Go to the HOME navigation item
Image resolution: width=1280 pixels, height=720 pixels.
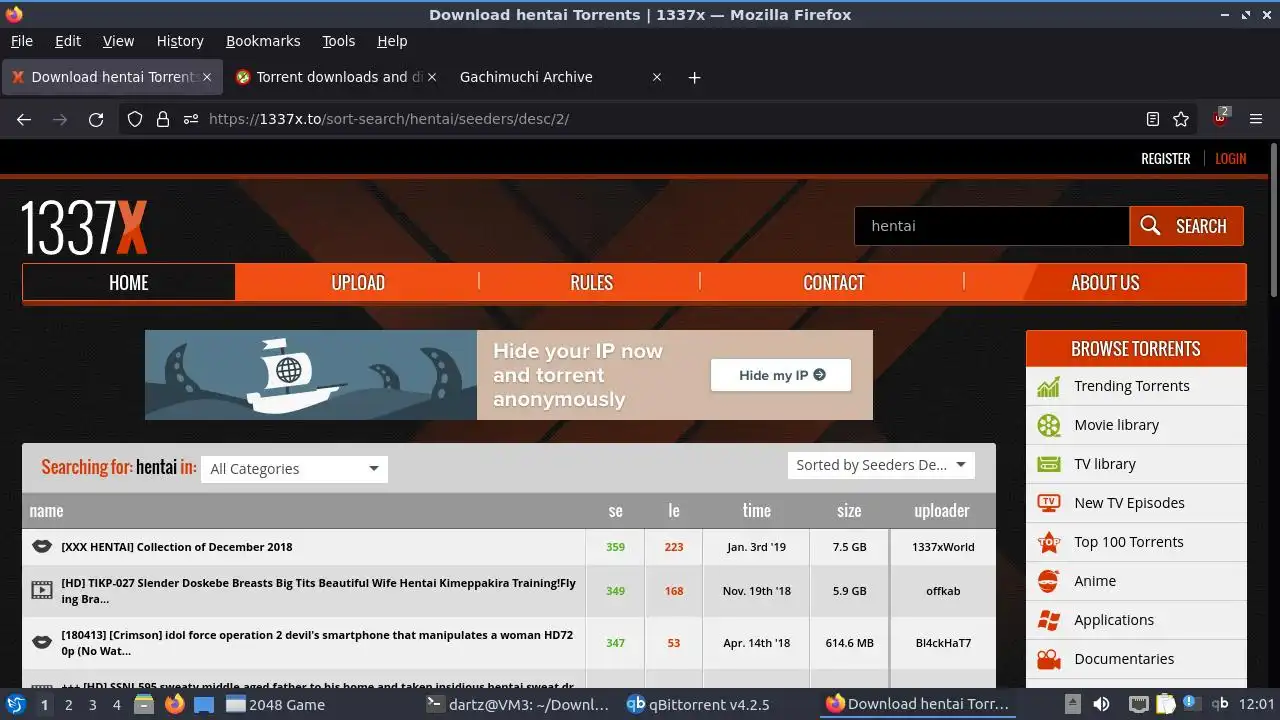click(129, 283)
